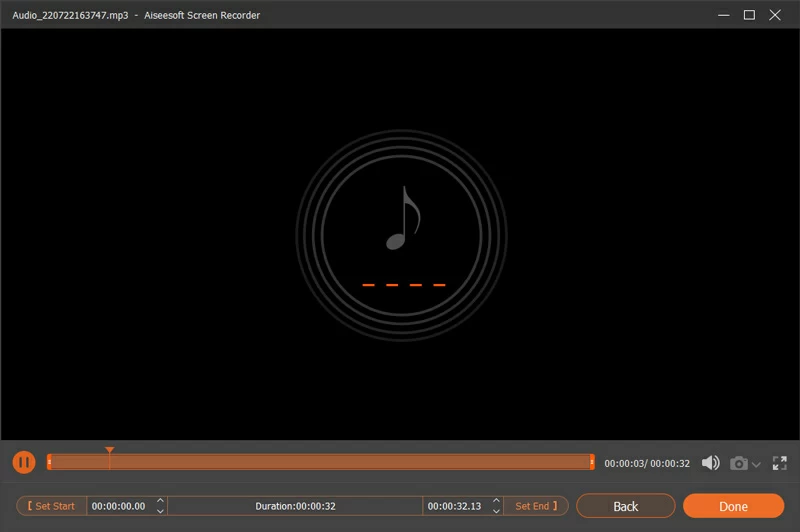Click the start time field 00:00:00.00

(x=119, y=506)
